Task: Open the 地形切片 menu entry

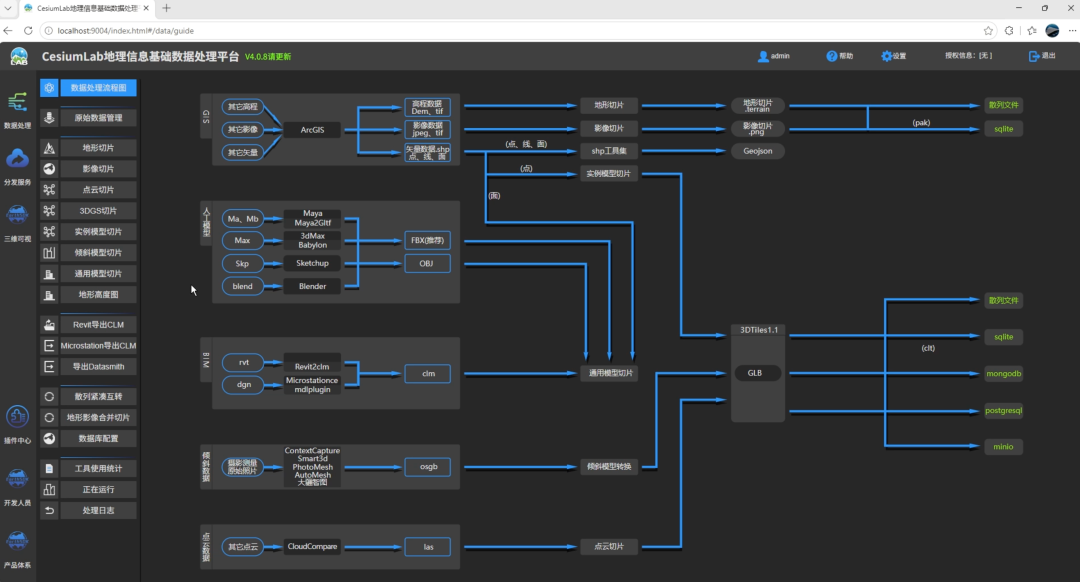Action: pyautogui.click(x=98, y=147)
